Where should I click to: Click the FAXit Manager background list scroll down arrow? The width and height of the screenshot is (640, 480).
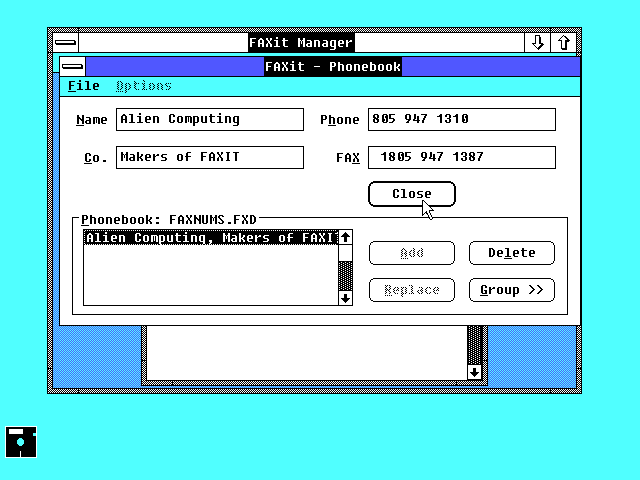click(474, 372)
